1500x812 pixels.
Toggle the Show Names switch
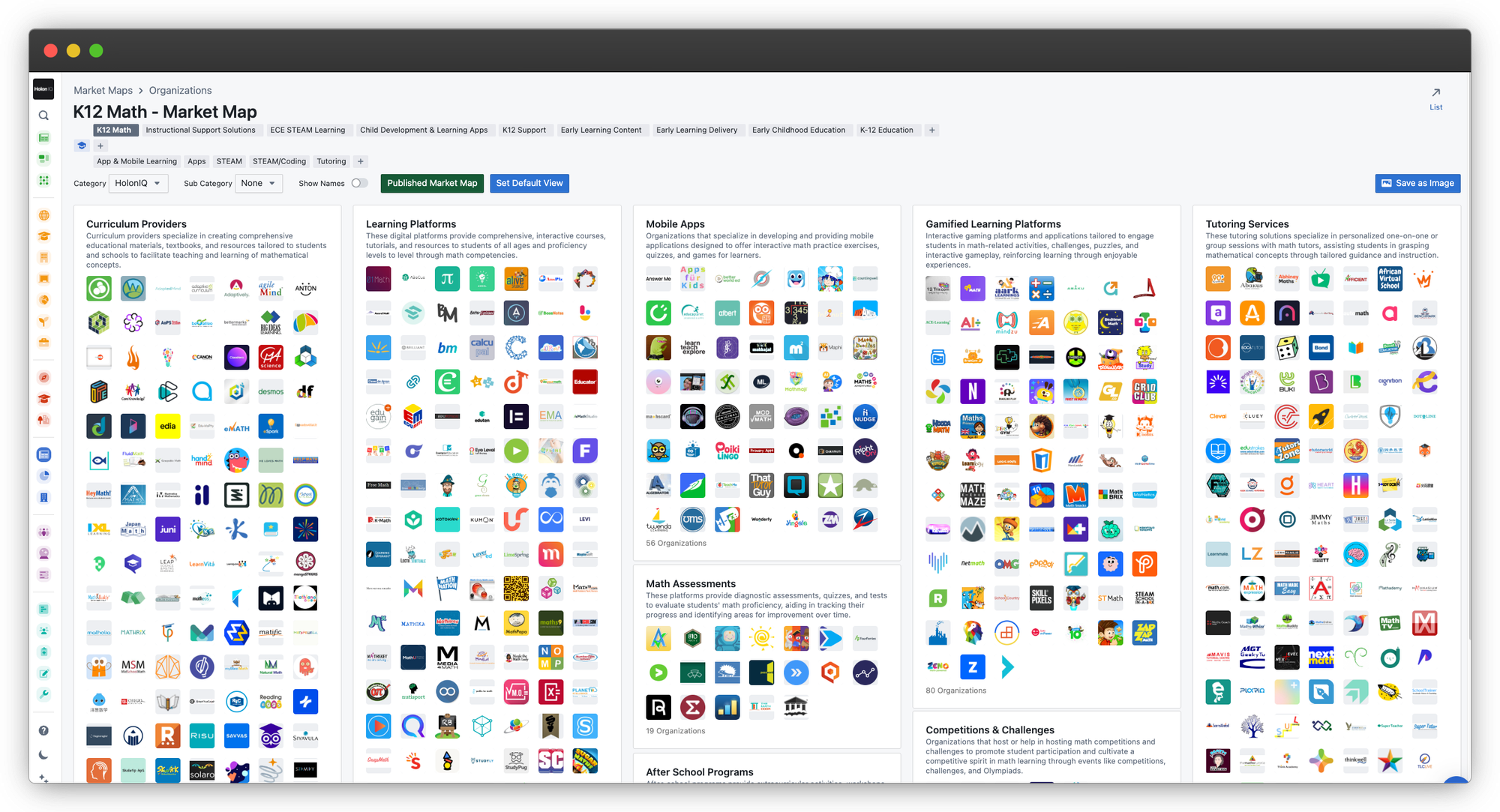tap(359, 183)
